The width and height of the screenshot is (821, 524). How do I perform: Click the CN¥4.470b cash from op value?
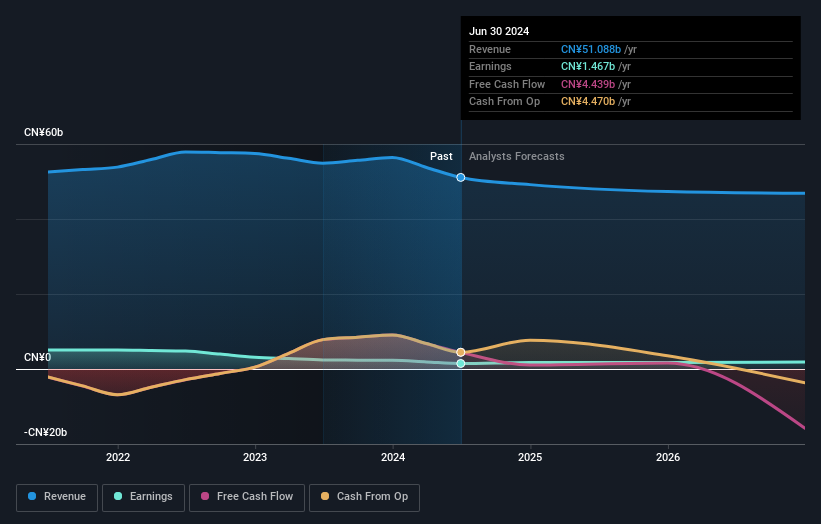click(587, 102)
